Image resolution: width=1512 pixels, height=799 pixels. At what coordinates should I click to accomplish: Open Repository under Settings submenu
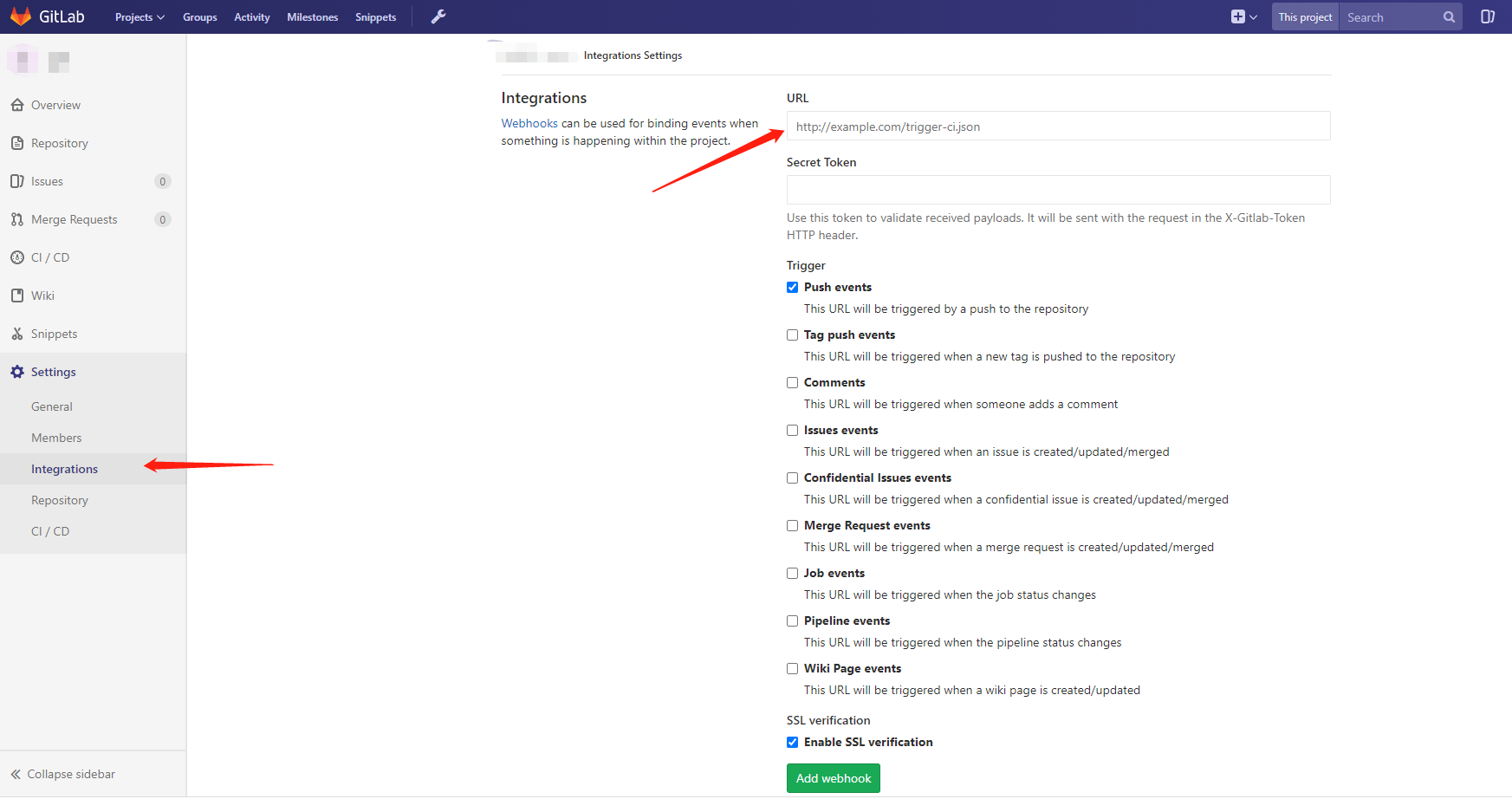point(60,500)
